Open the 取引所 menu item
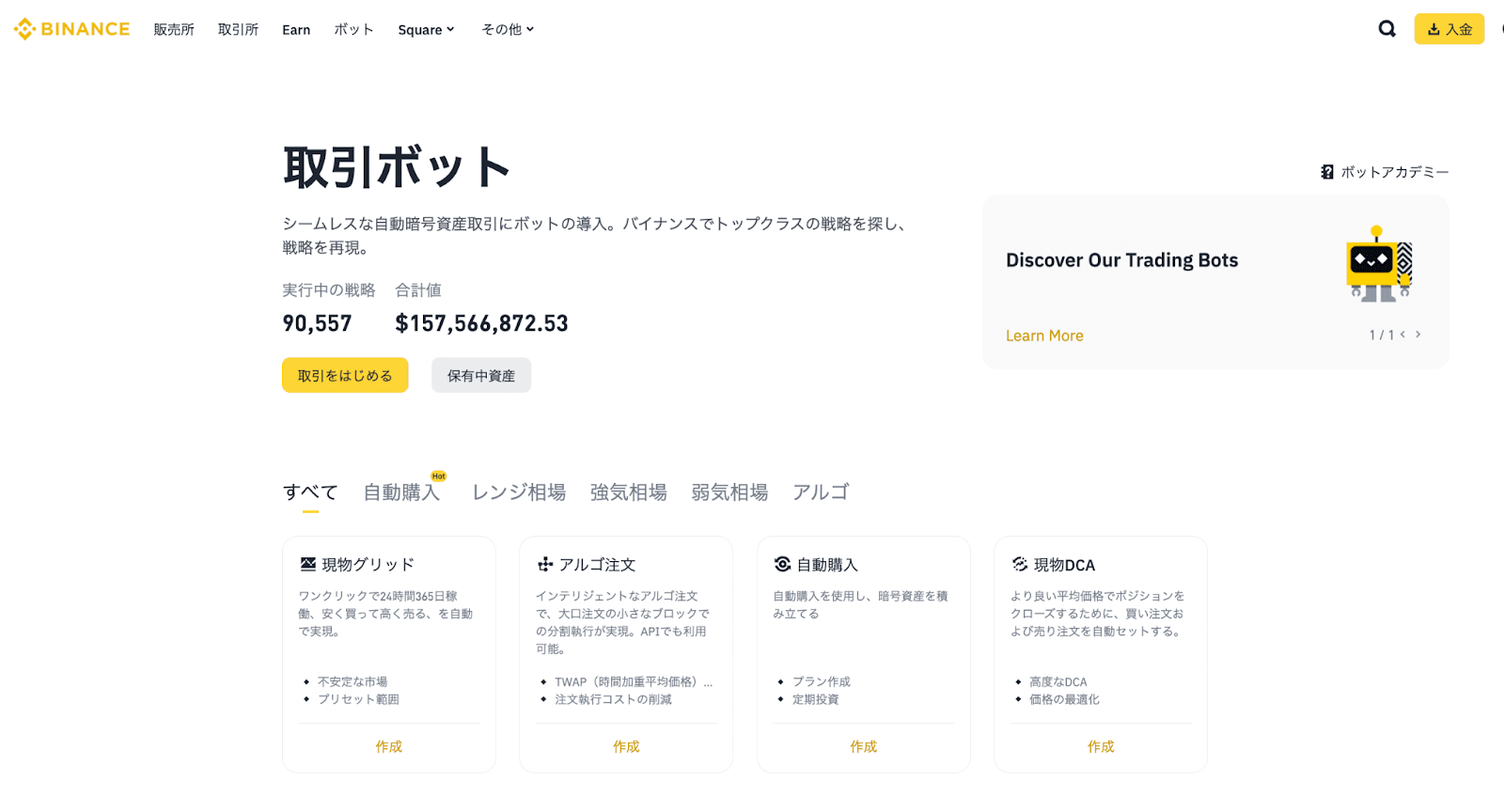 pos(238,29)
